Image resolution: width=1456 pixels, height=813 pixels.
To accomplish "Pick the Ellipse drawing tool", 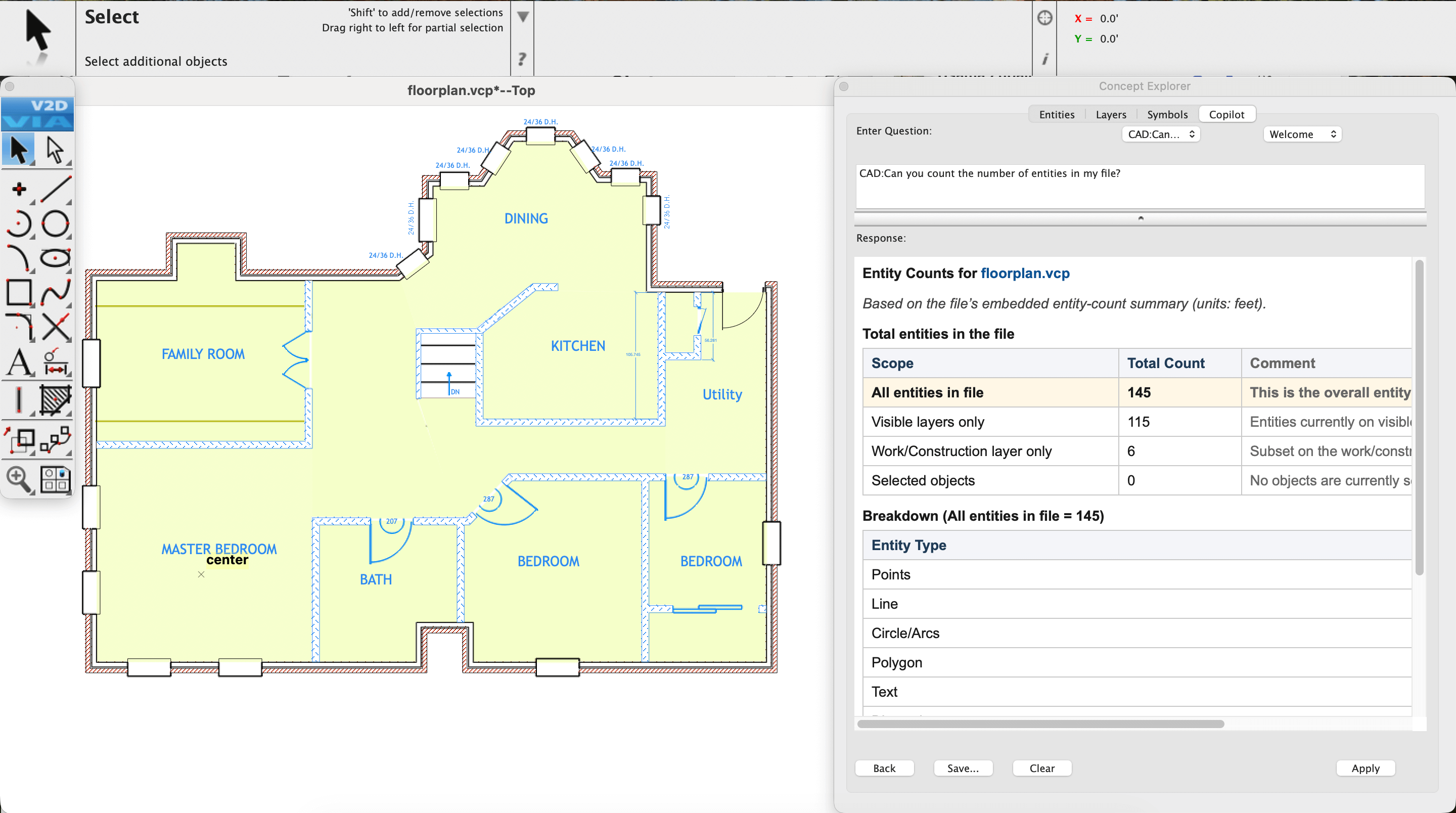I will point(56,258).
